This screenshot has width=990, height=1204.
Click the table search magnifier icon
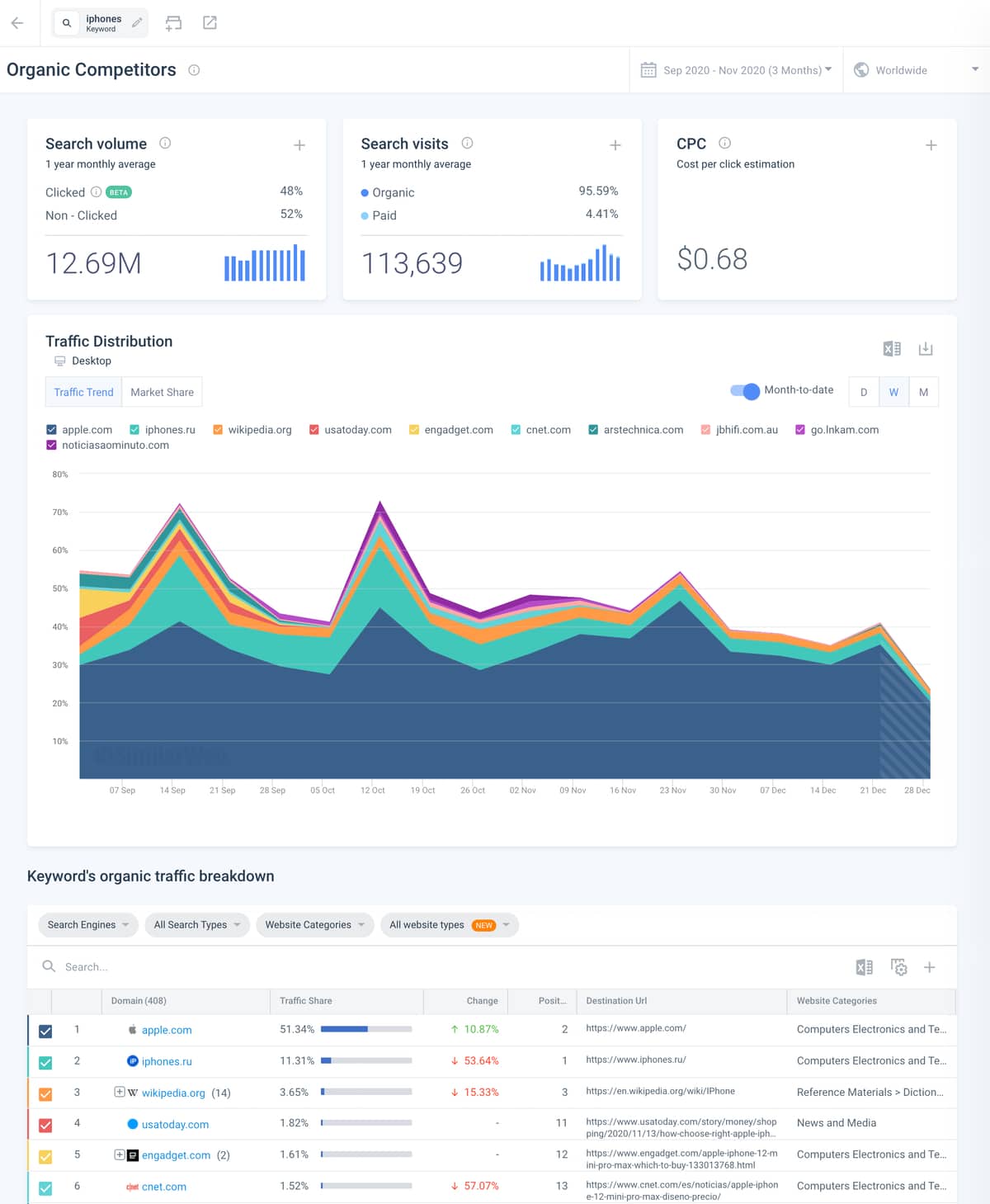49,966
